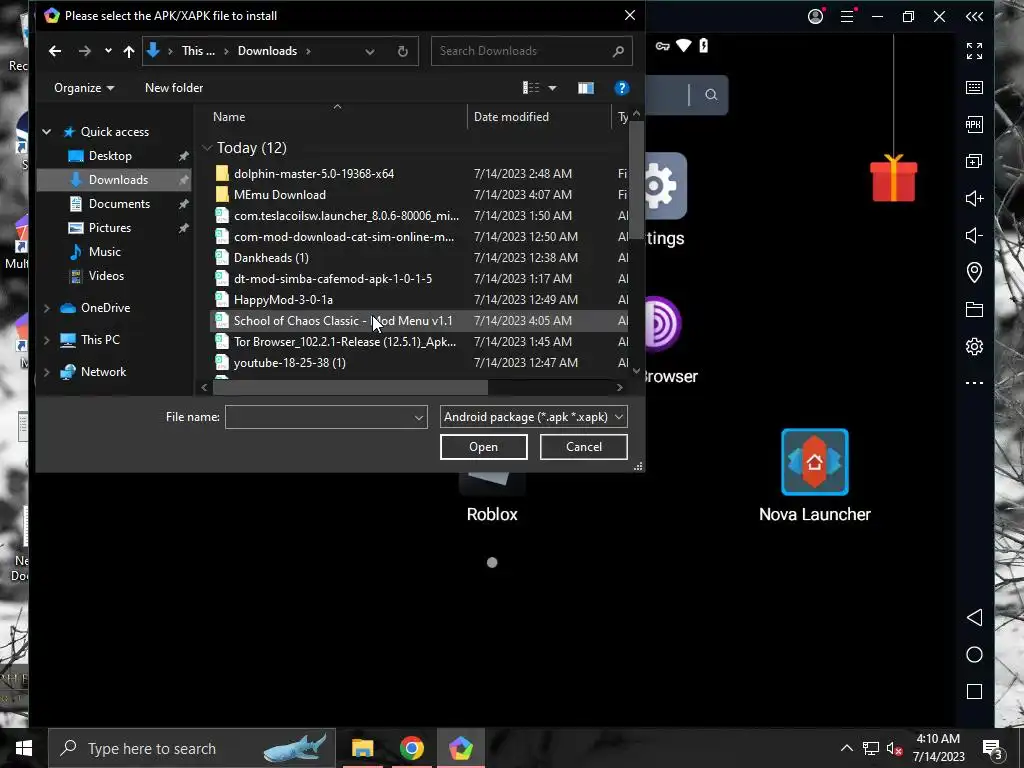Screen dimensions: 1024x768
Task: Select Videos in navigation pane
Action: [106, 276]
